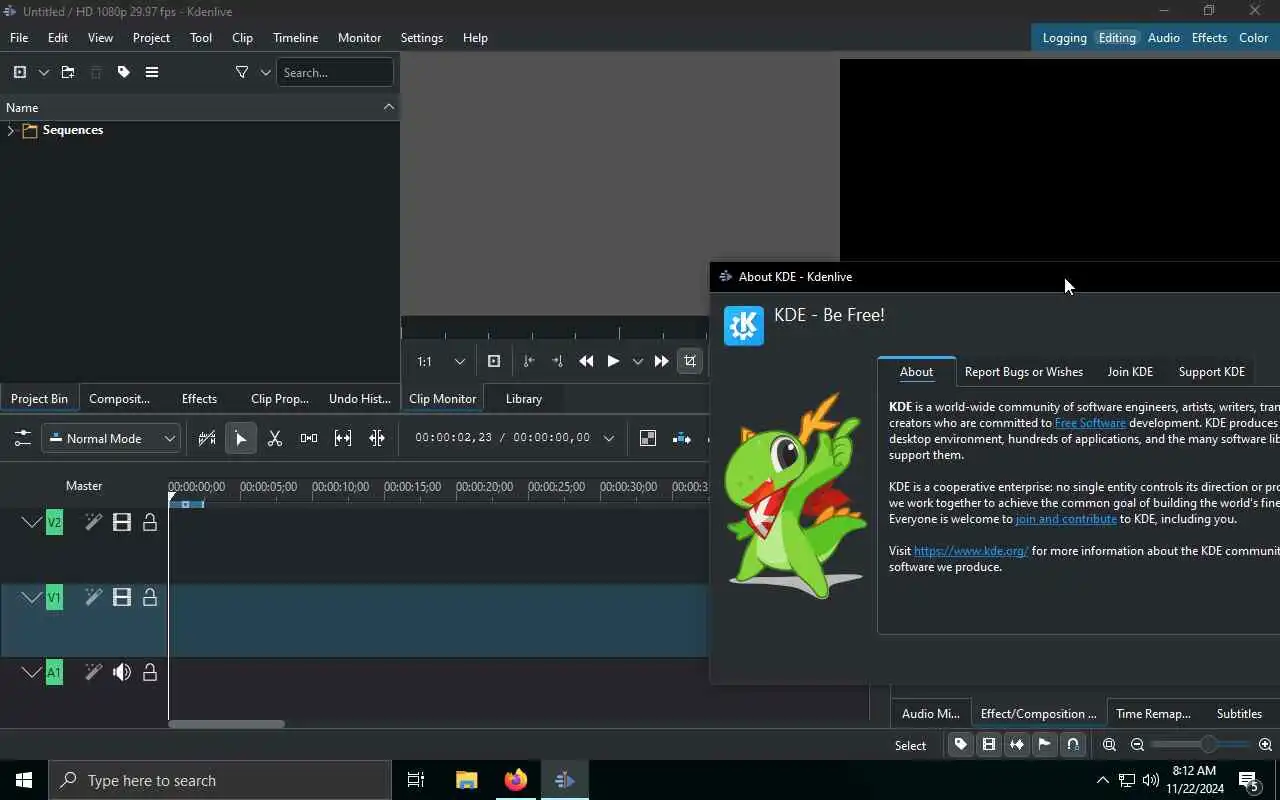Expand the filter options arrow beside funnel
Screen dimensions: 1280x800
coord(265,72)
